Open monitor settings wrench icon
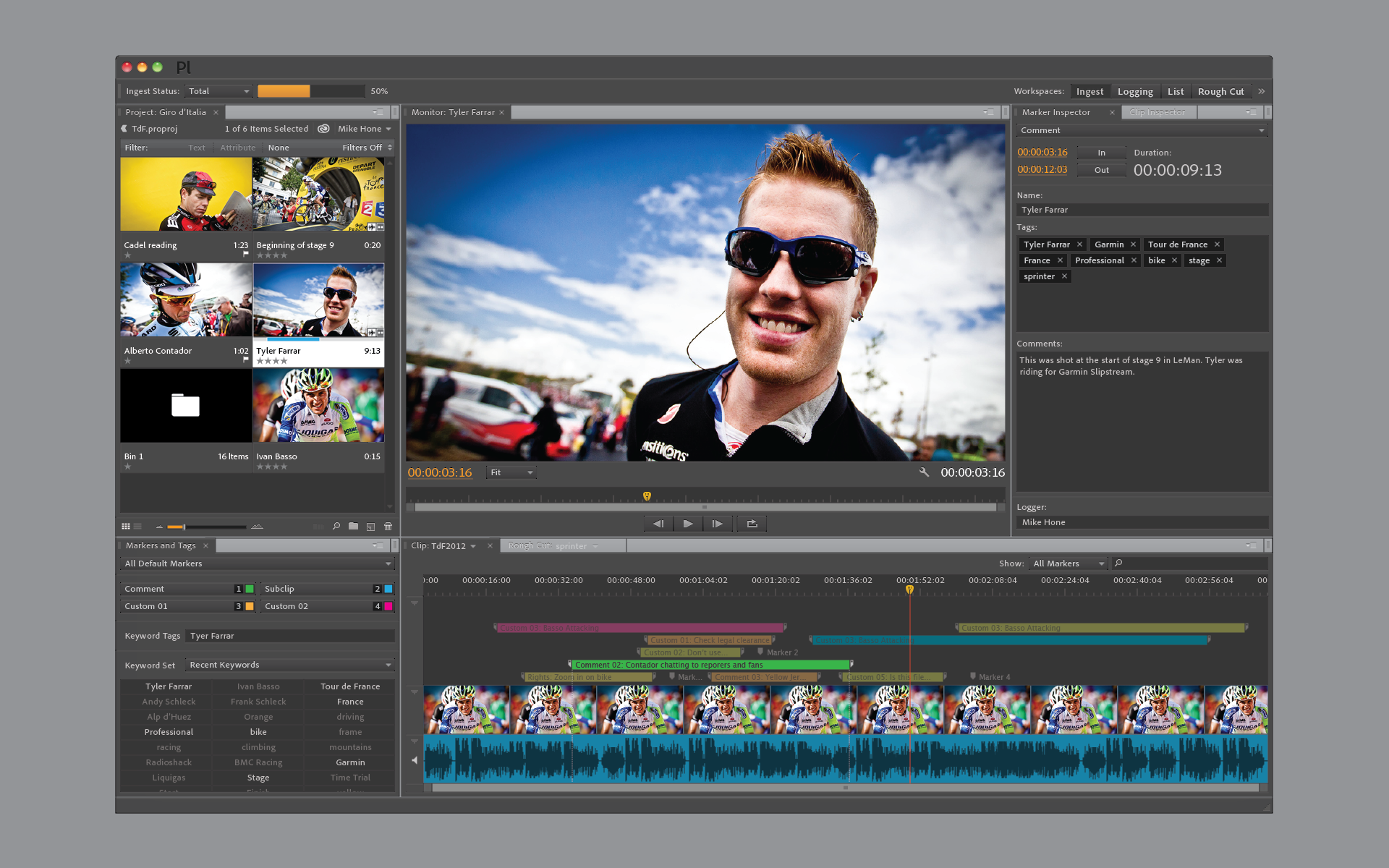The image size is (1389, 868). [x=924, y=472]
